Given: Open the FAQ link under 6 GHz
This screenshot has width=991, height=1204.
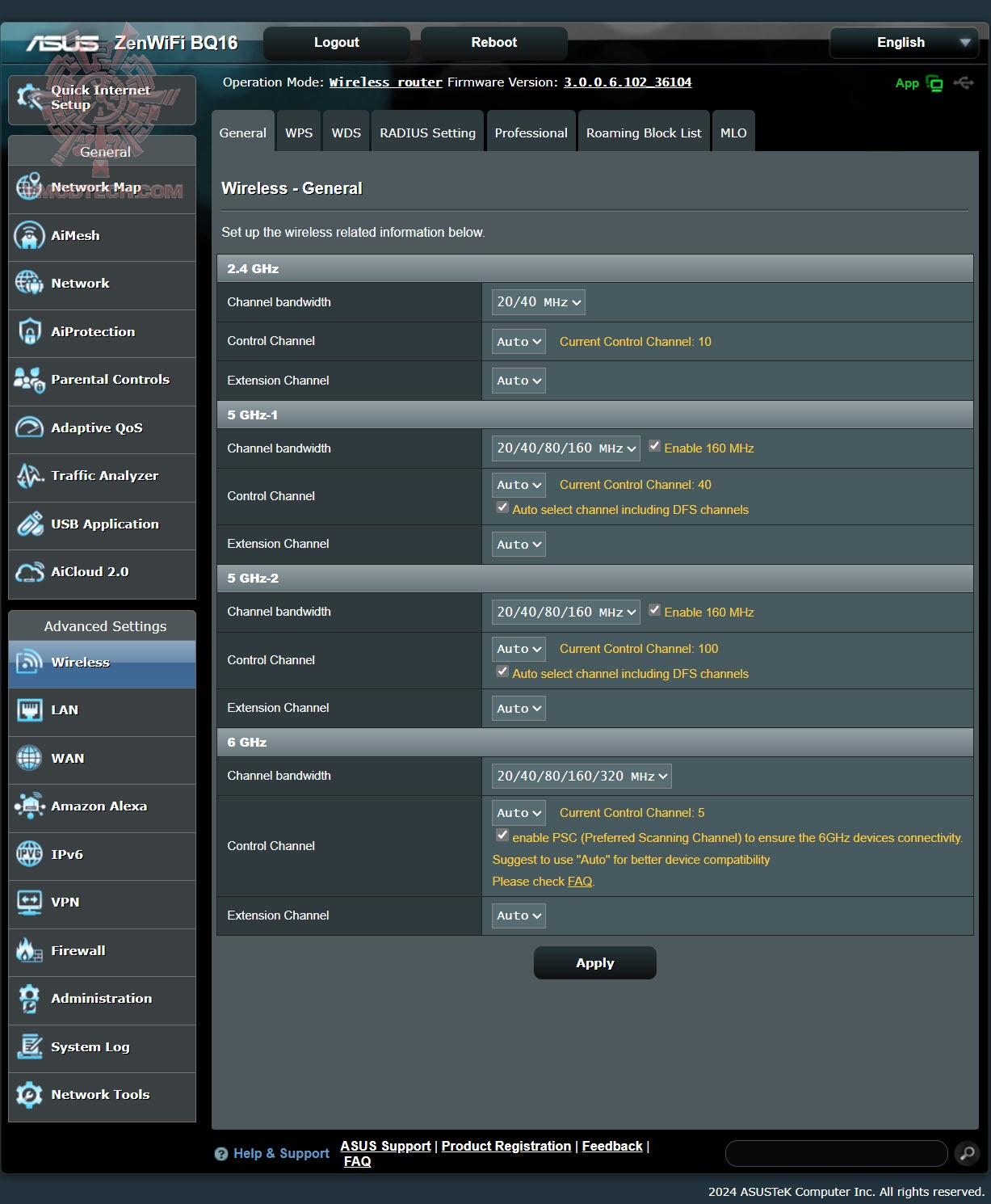Looking at the screenshot, I should (580, 882).
